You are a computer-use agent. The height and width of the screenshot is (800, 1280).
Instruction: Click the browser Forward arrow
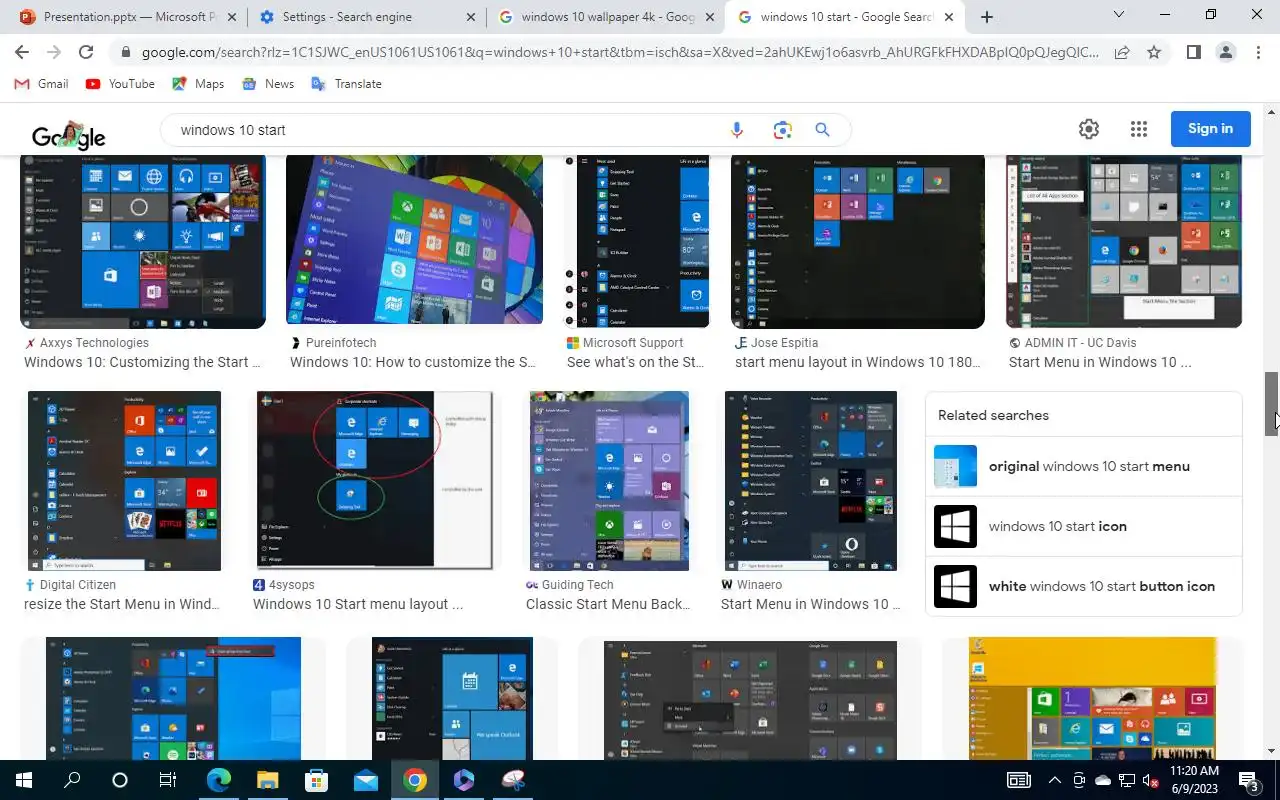coord(54,52)
